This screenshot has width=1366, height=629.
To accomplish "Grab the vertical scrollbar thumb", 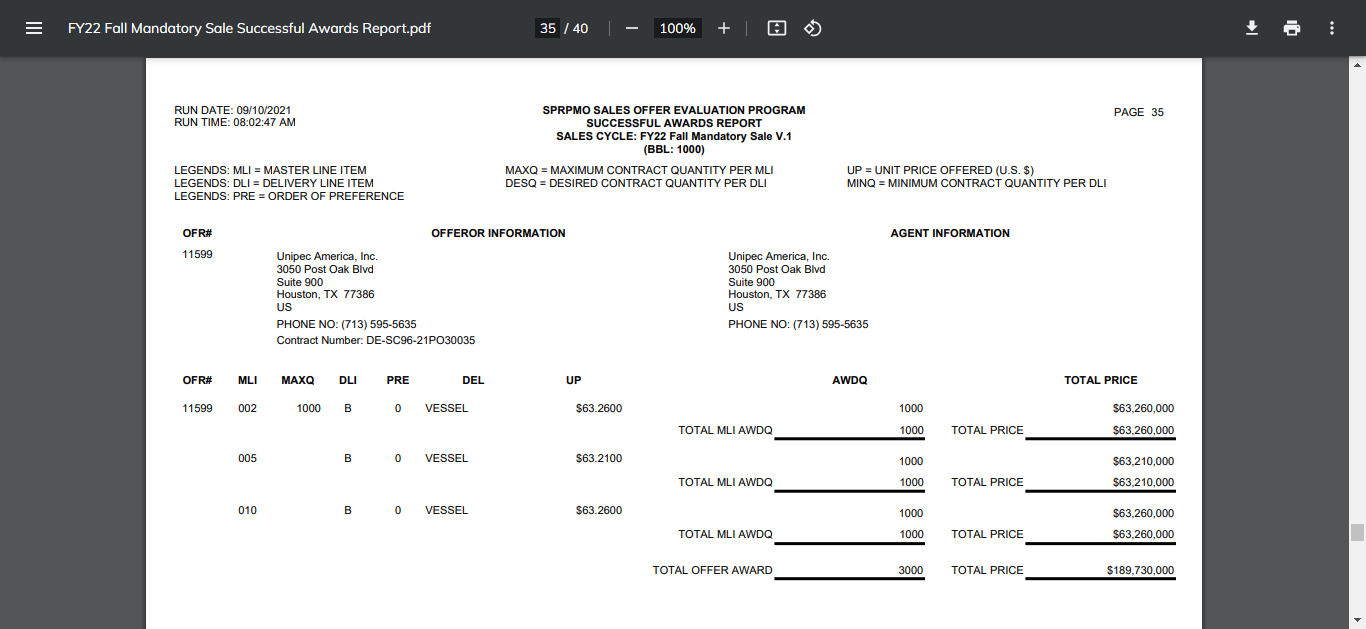I will (x=1357, y=532).
